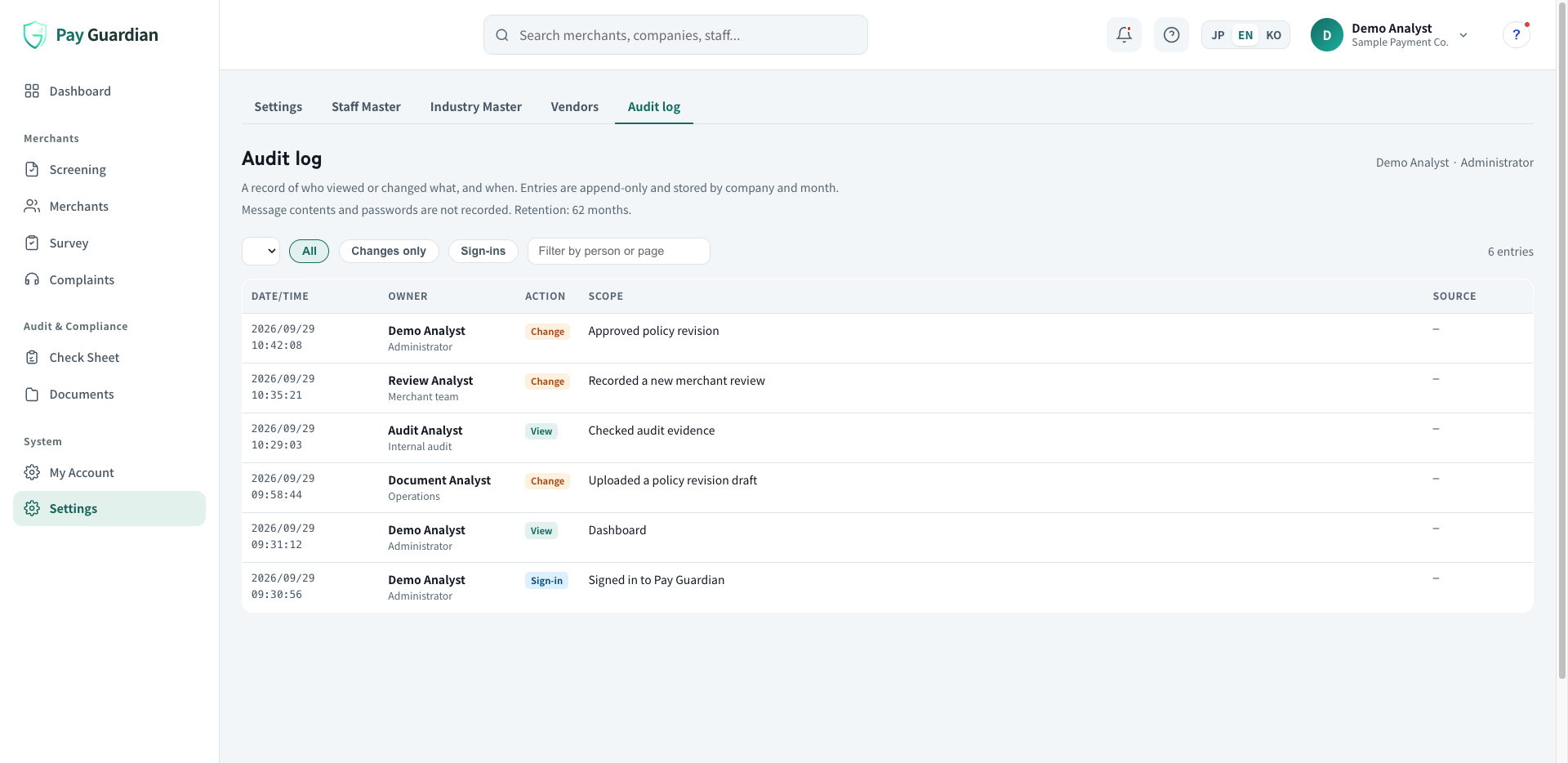The width and height of the screenshot is (1568, 763).
Task: Open the Settings tab
Action: tap(278, 107)
